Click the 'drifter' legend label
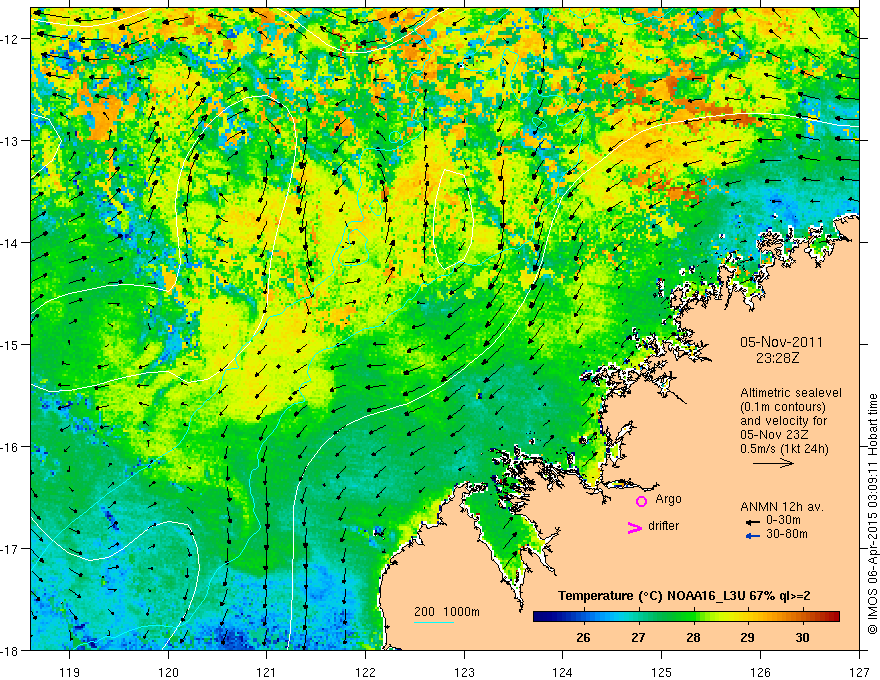880x680 pixels. pos(663,526)
